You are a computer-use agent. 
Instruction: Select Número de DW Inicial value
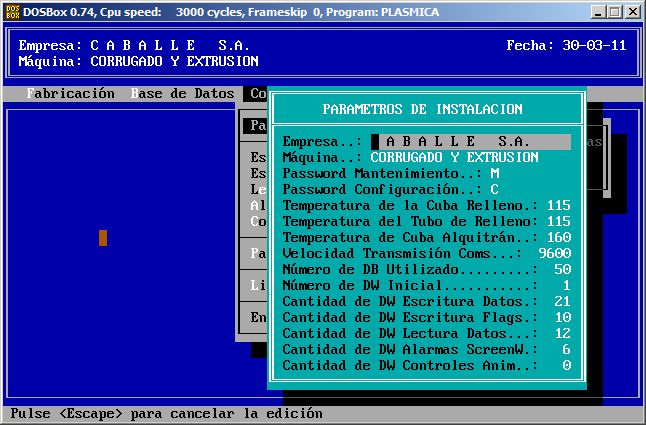click(566, 286)
